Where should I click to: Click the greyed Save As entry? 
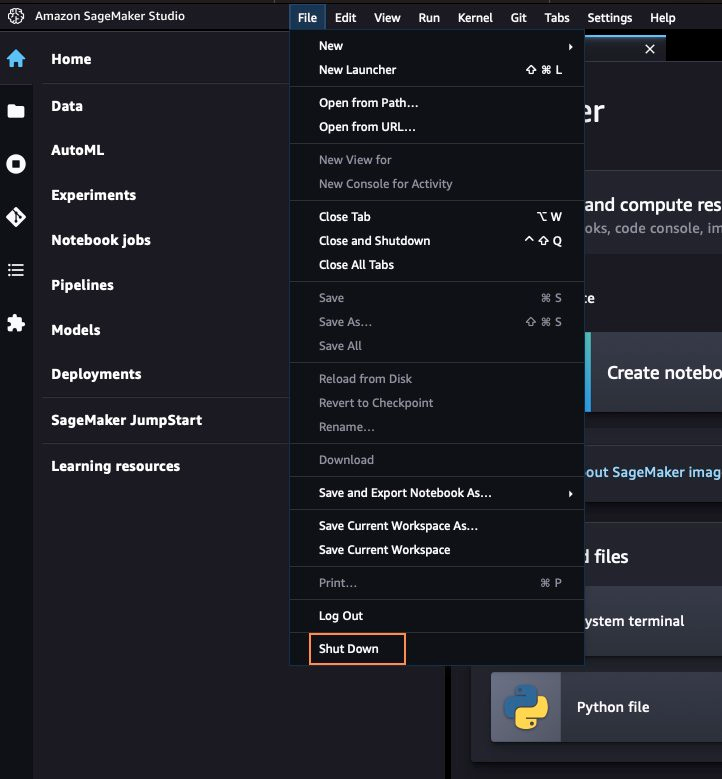pos(437,322)
